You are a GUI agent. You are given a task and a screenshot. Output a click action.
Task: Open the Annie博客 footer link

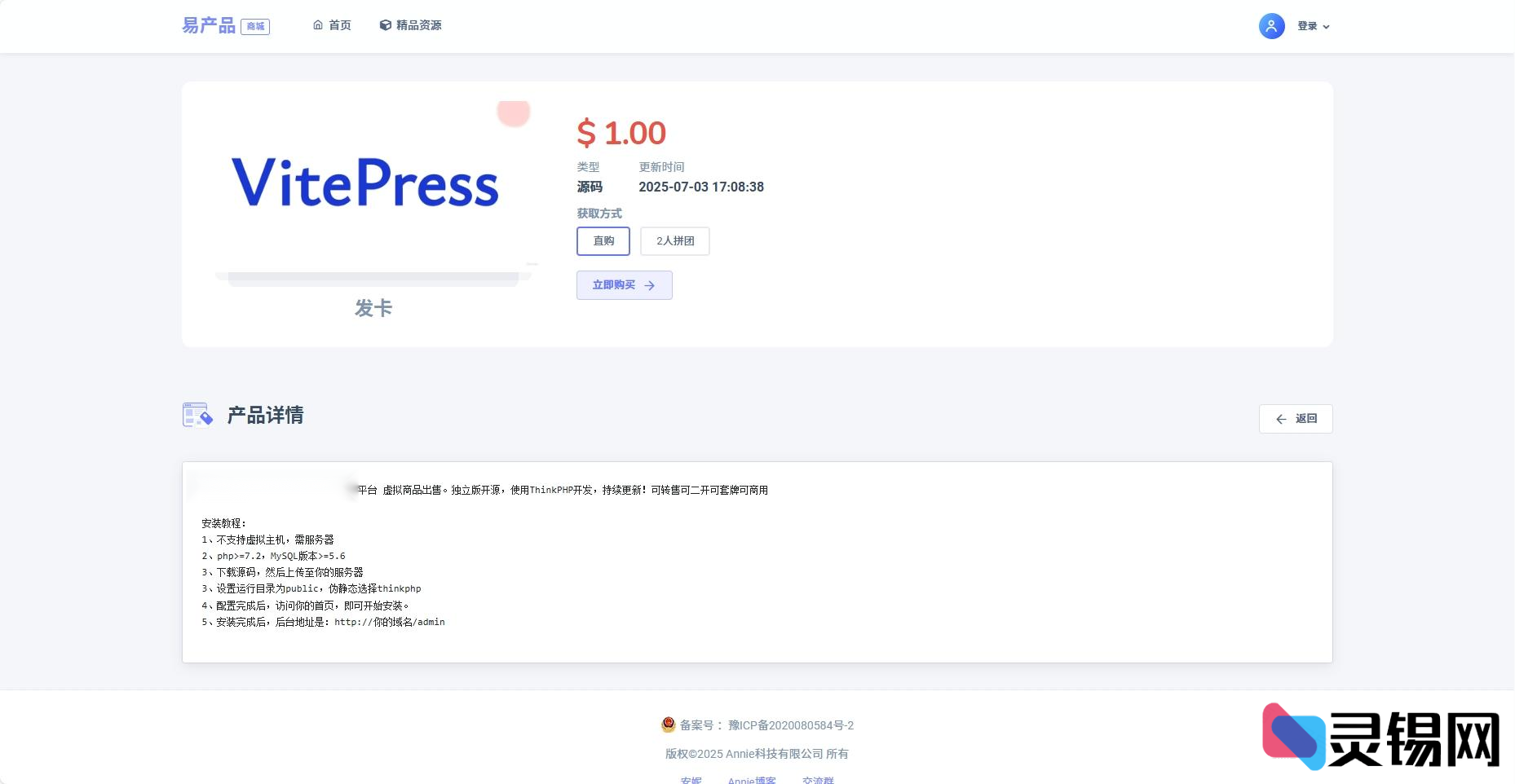[751, 779]
